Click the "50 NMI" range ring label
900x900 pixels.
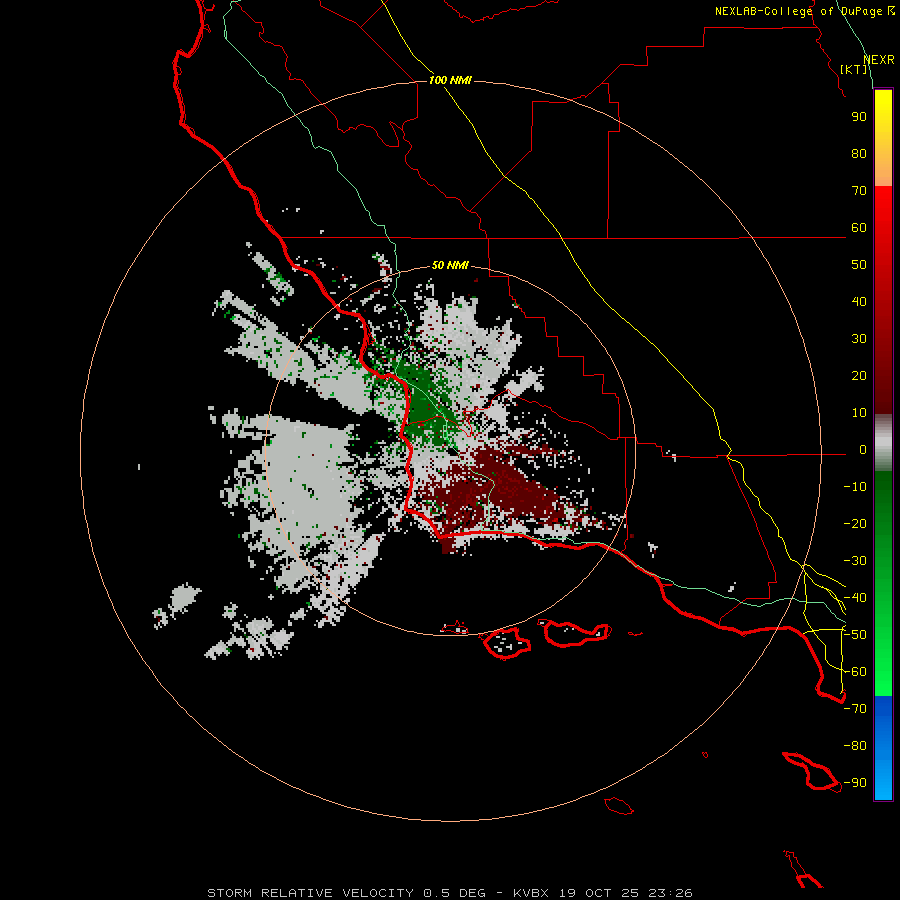point(450,265)
